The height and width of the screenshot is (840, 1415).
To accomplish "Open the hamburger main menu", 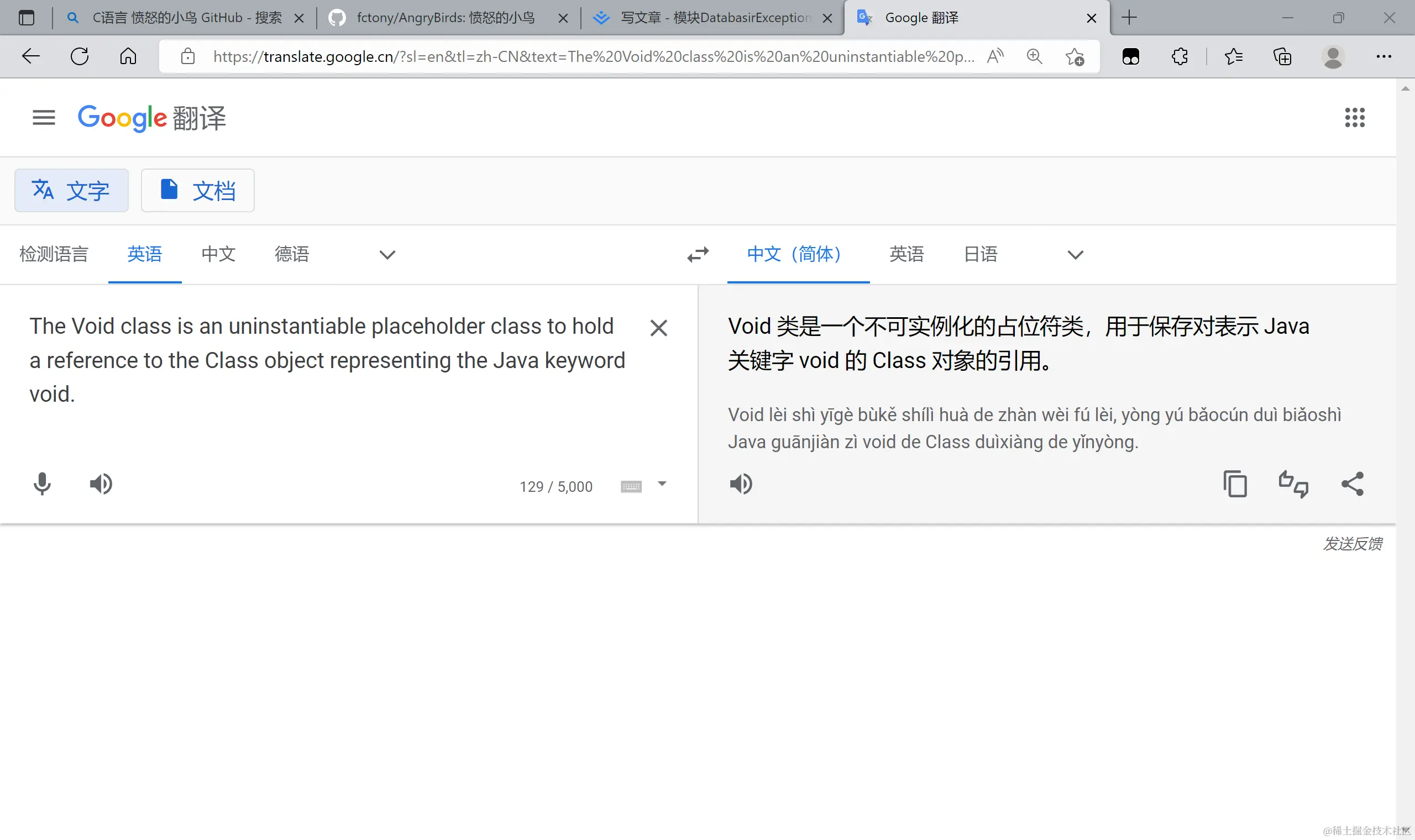I will point(44,118).
